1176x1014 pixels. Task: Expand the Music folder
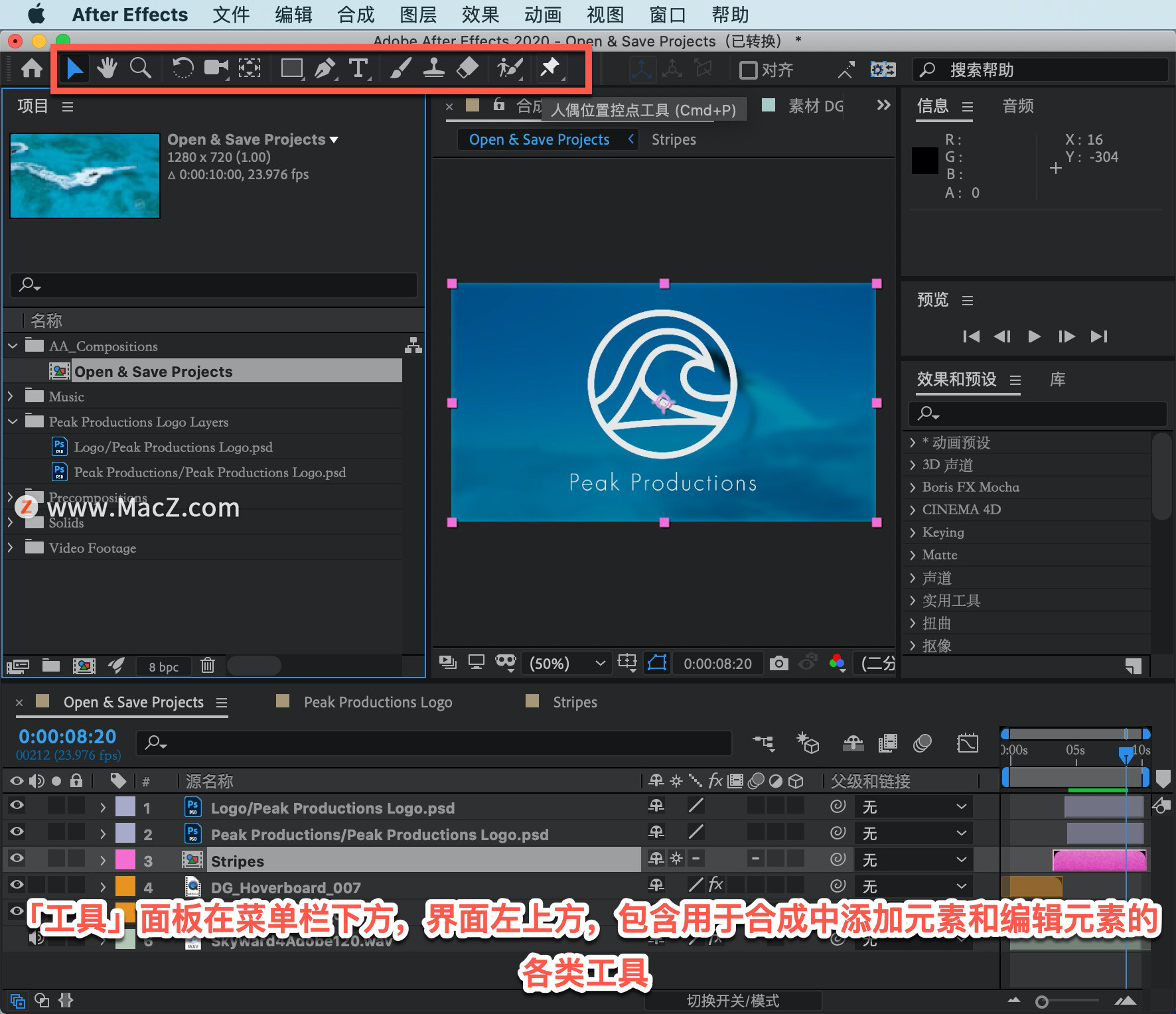click(x=11, y=396)
